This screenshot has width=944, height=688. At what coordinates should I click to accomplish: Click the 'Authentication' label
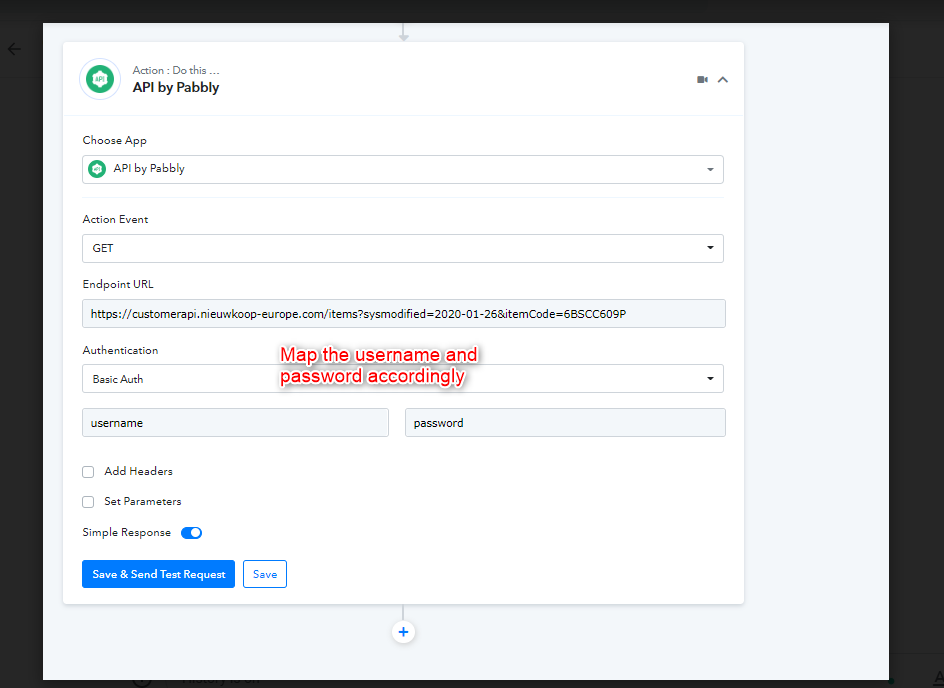(x=120, y=350)
